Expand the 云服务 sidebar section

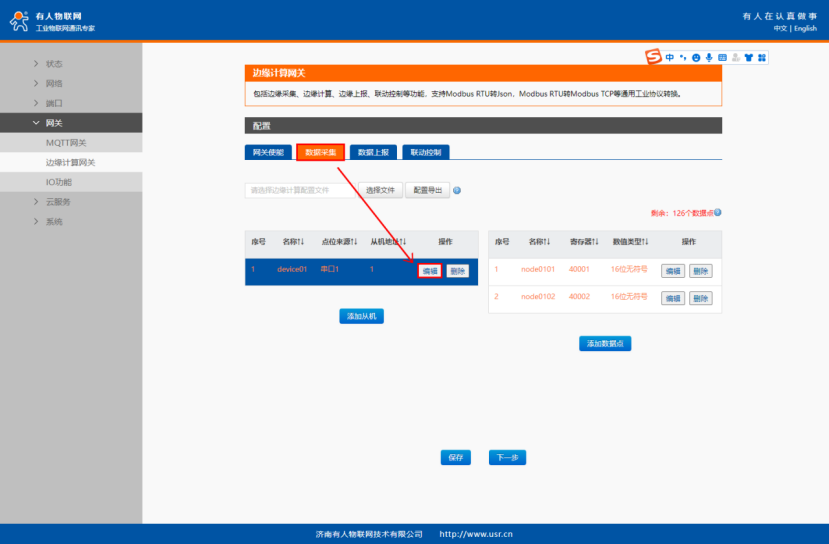[58, 202]
